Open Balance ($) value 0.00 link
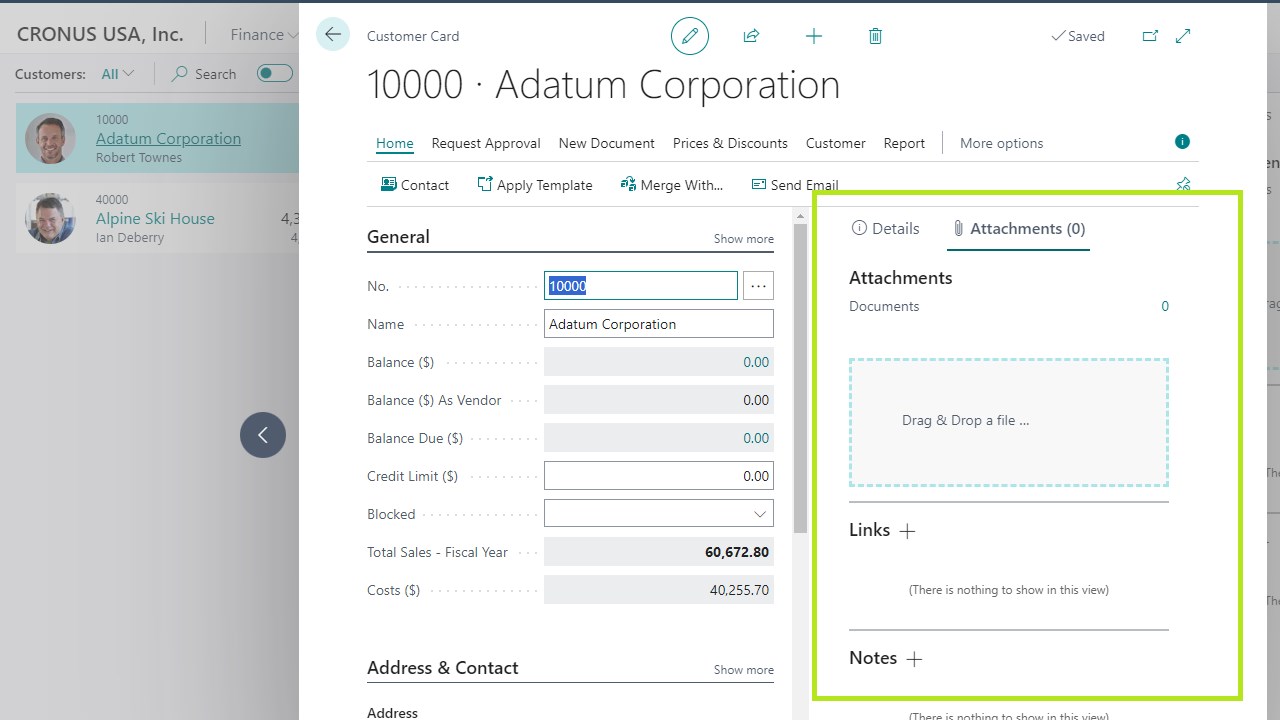Image resolution: width=1280 pixels, height=720 pixels. pyautogui.click(x=756, y=362)
